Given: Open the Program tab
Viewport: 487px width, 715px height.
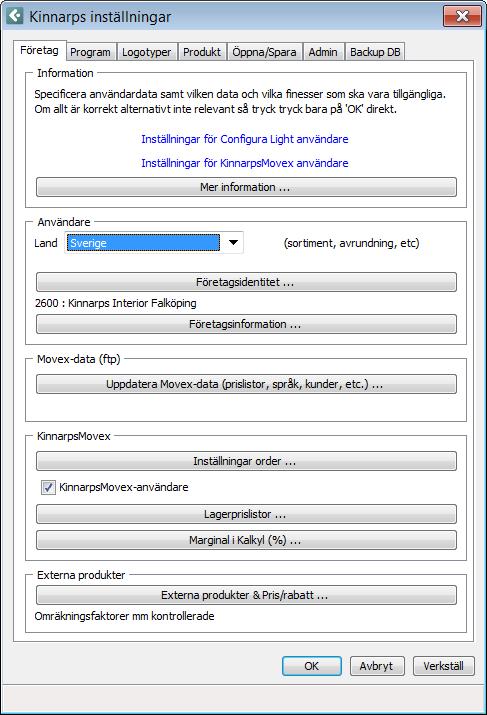Looking at the screenshot, I should [x=90, y=52].
